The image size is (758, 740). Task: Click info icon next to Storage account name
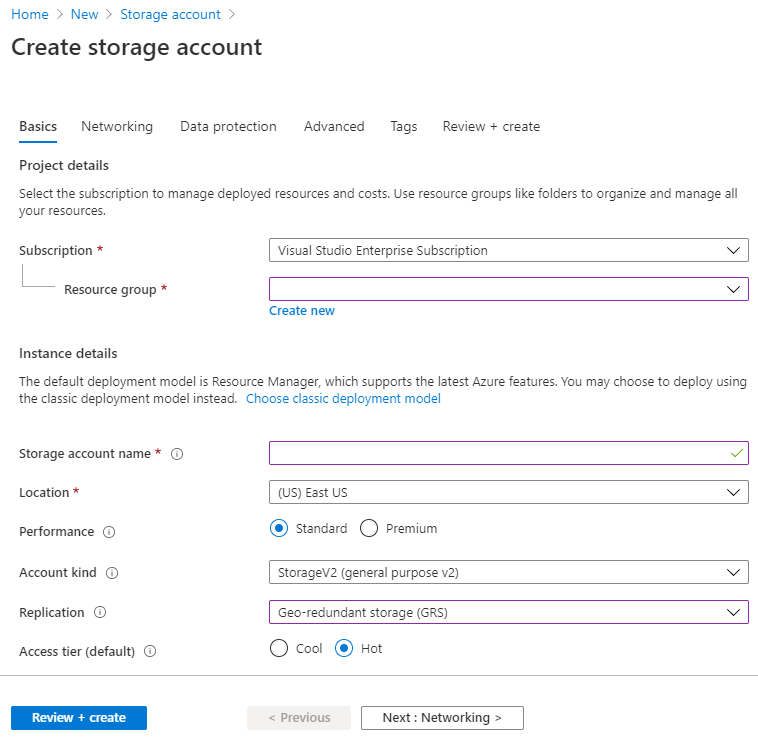[177, 454]
